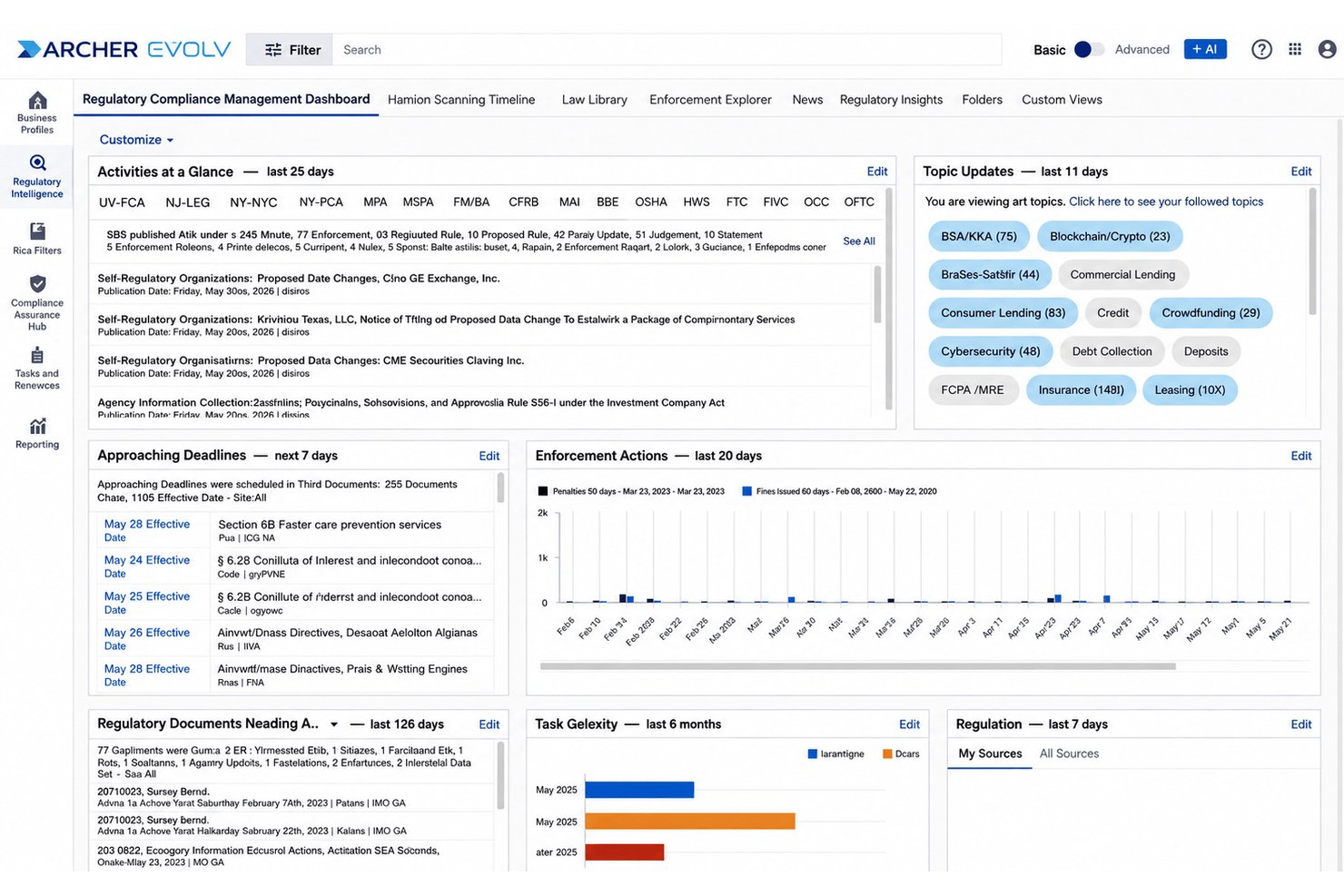Screen dimensions: 1344x896
Task: Select the OSHA agency filter
Action: point(651,202)
